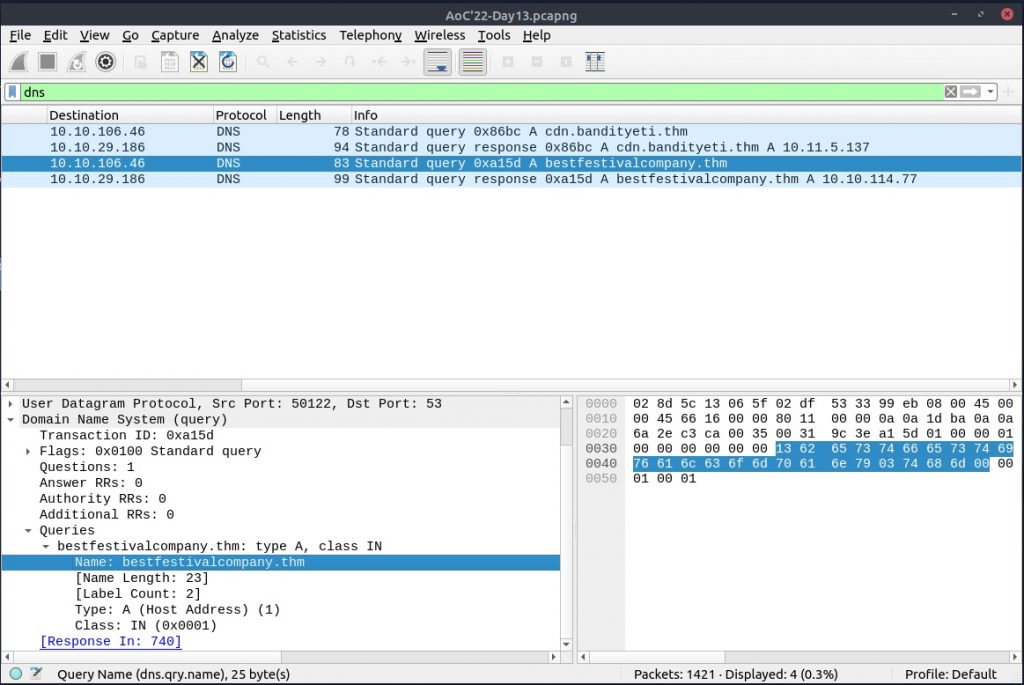Viewport: 1024px width, 685px height.
Task: Open the Analyze menu
Action: pos(235,35)
